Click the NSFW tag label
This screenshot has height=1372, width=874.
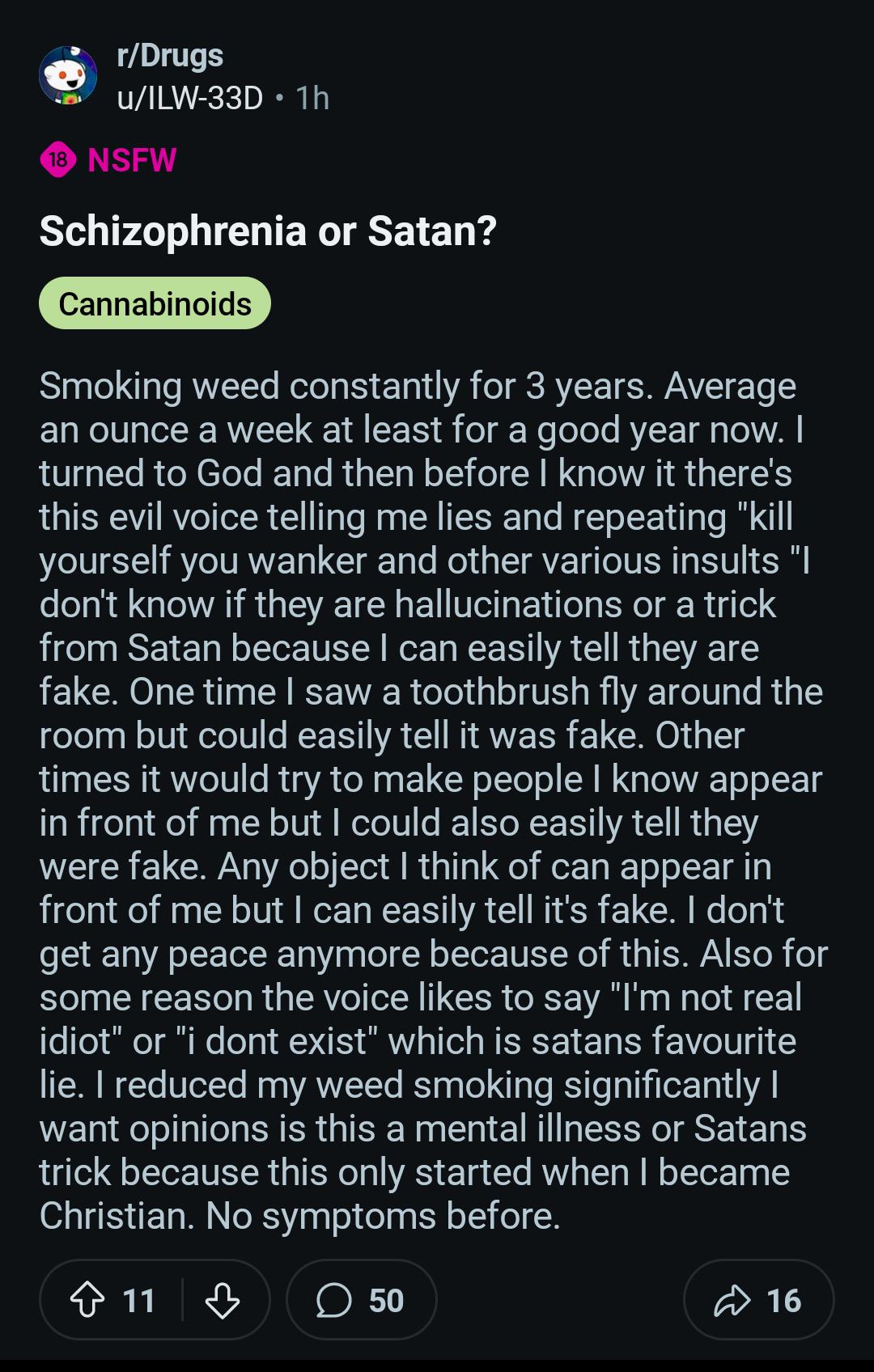click(x=132, y=160)
